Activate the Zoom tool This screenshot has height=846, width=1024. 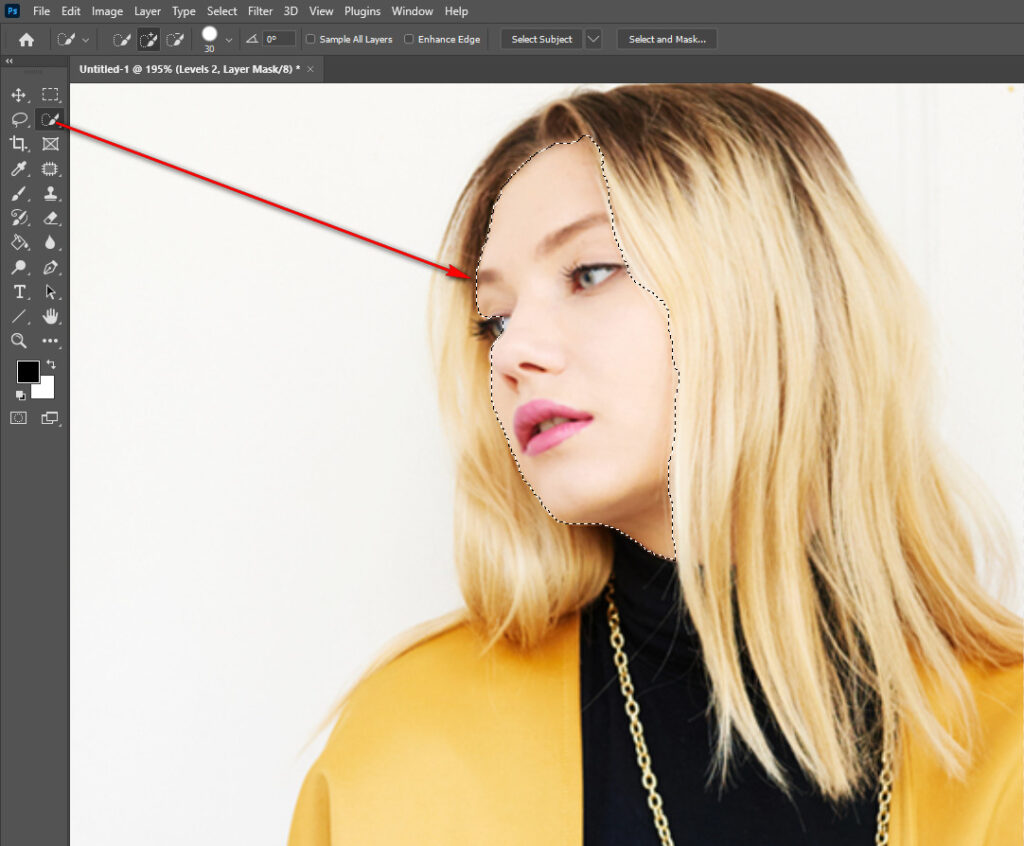(x=18, y=341)
